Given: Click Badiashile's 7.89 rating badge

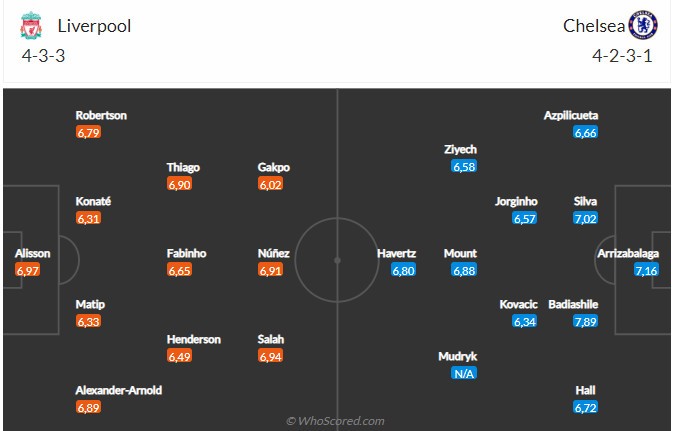Looking at the screenshot, I should (x=585, y=321).
